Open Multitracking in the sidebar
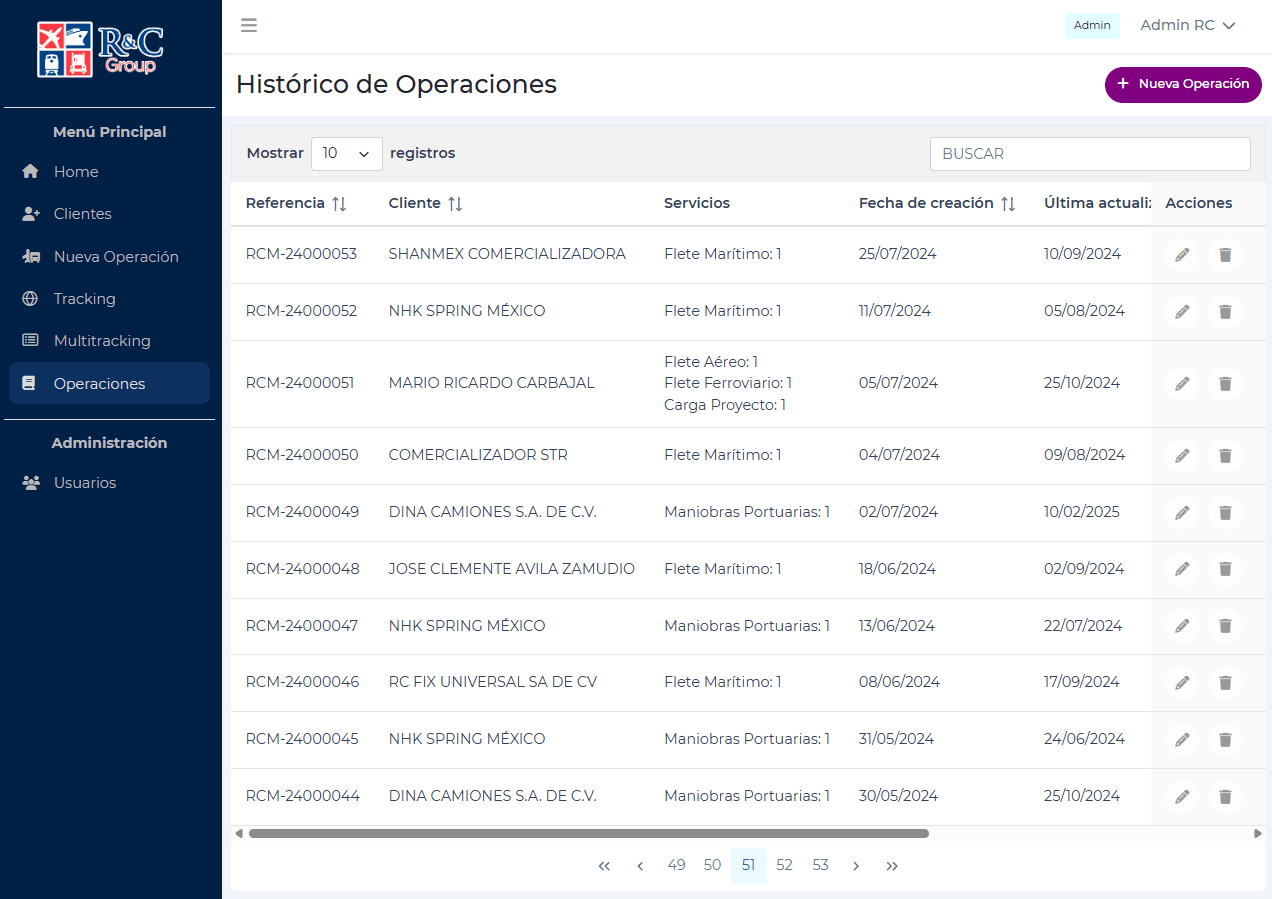1272x899 pixels. click(x=110, y=341)
